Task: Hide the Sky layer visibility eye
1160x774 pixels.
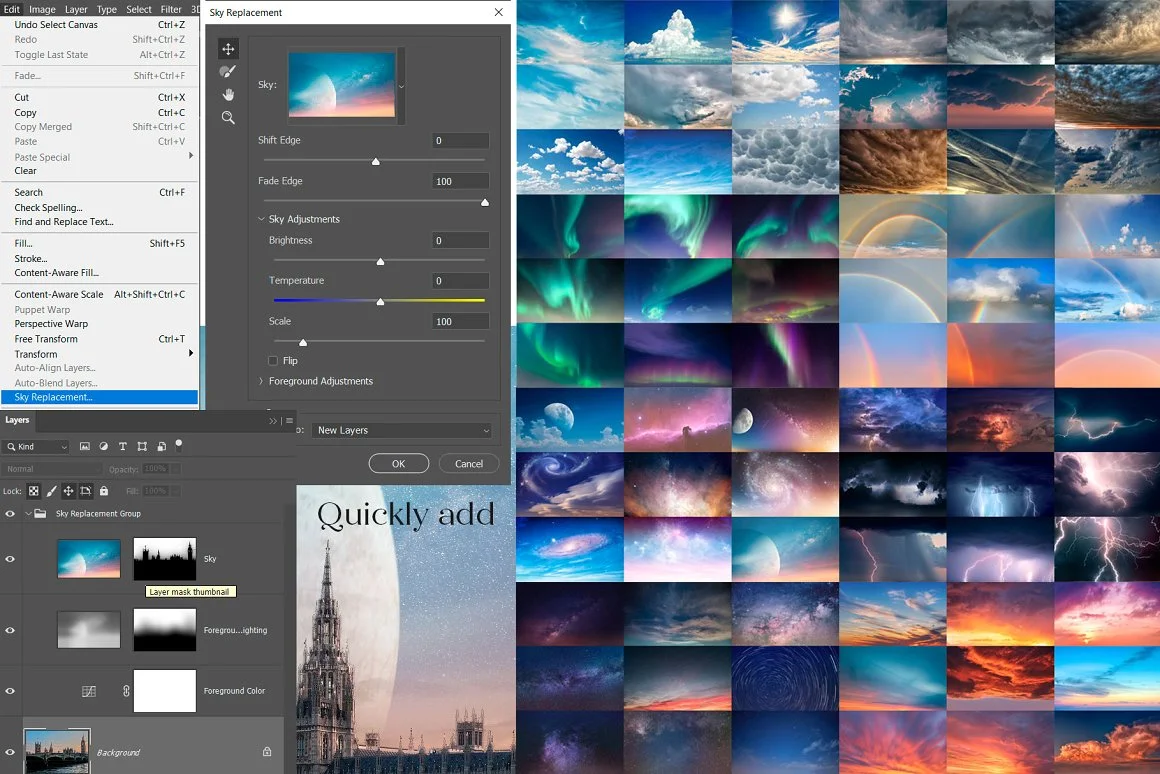Action: point(10,559)
